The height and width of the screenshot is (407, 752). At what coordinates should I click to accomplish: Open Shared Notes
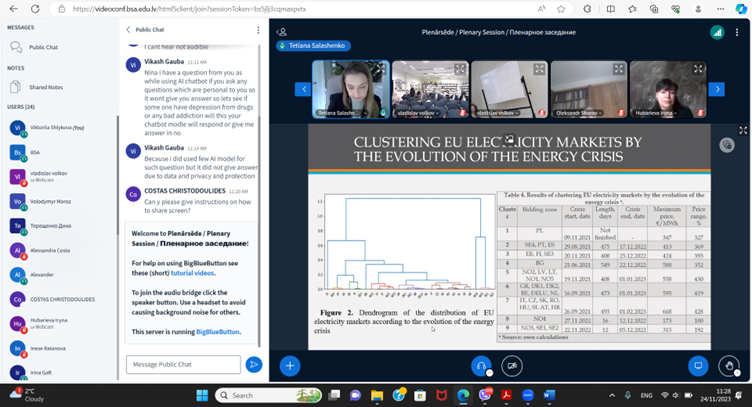[x=45, y=87]
